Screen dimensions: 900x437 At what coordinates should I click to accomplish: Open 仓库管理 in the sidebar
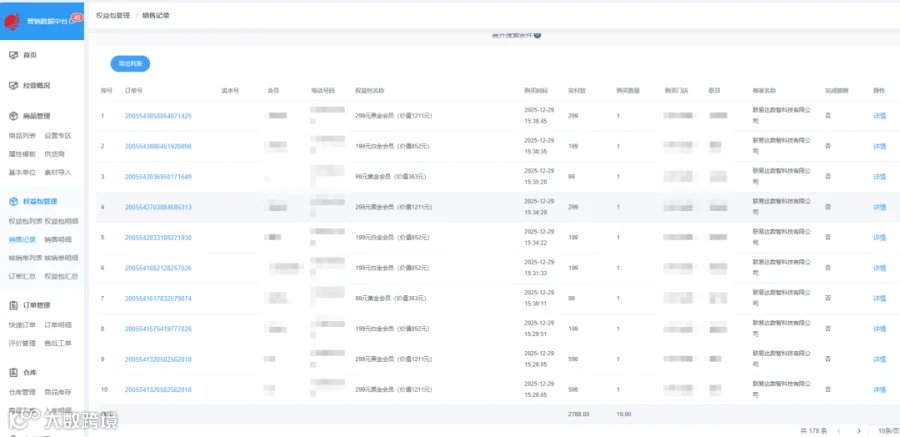tap(22, 392)
